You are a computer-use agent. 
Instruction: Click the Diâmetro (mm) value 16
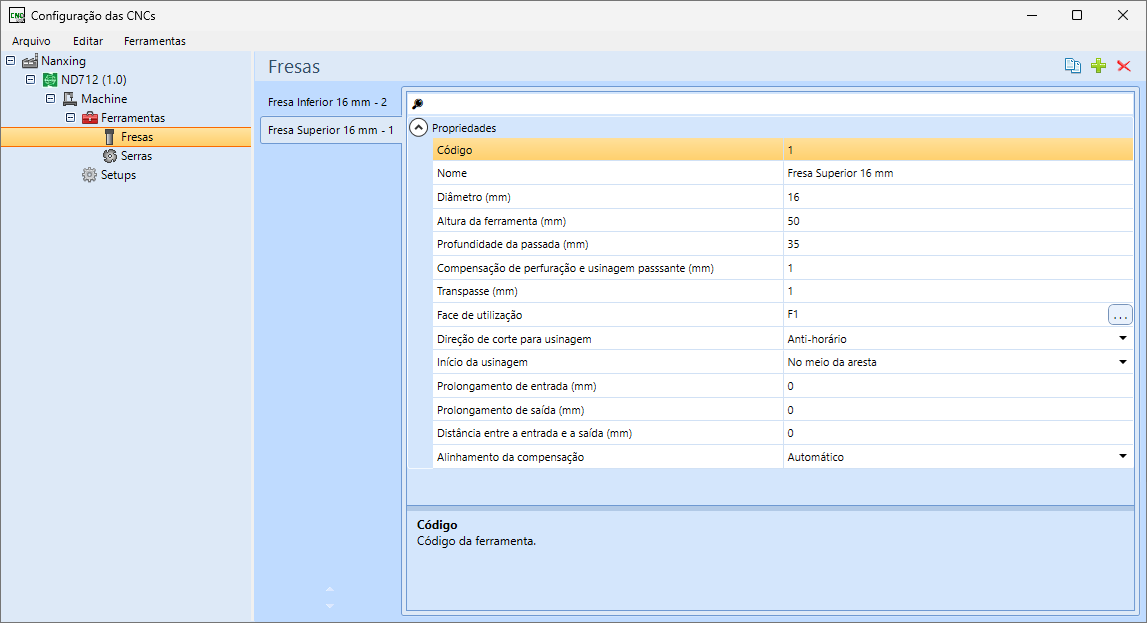pyautogui.click(x=958, y=197)
